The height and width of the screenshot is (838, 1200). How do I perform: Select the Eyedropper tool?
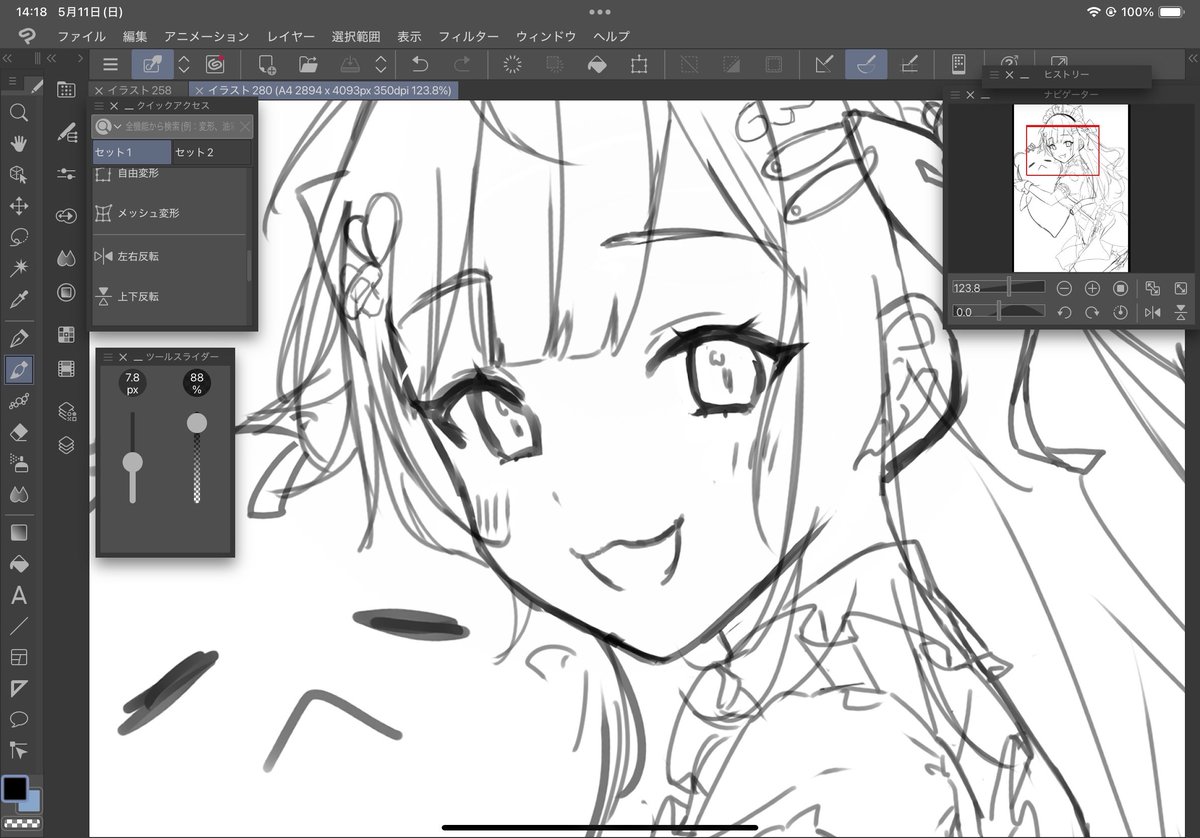click(x=18, y=299)
